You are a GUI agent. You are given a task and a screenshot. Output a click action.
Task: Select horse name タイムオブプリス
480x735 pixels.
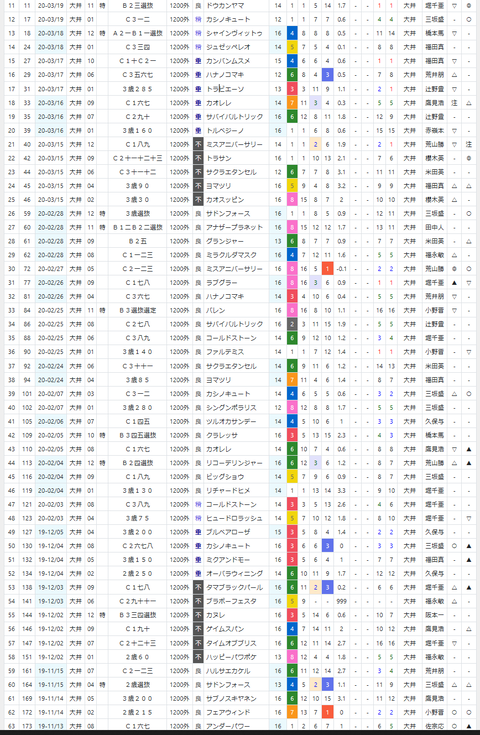[232, 643]
